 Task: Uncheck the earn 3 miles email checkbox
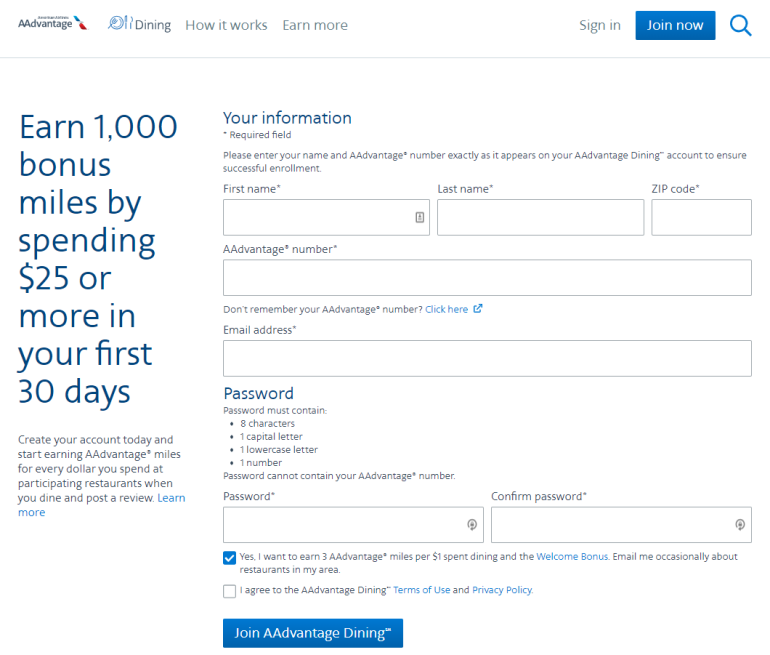(x=230, y=557)
